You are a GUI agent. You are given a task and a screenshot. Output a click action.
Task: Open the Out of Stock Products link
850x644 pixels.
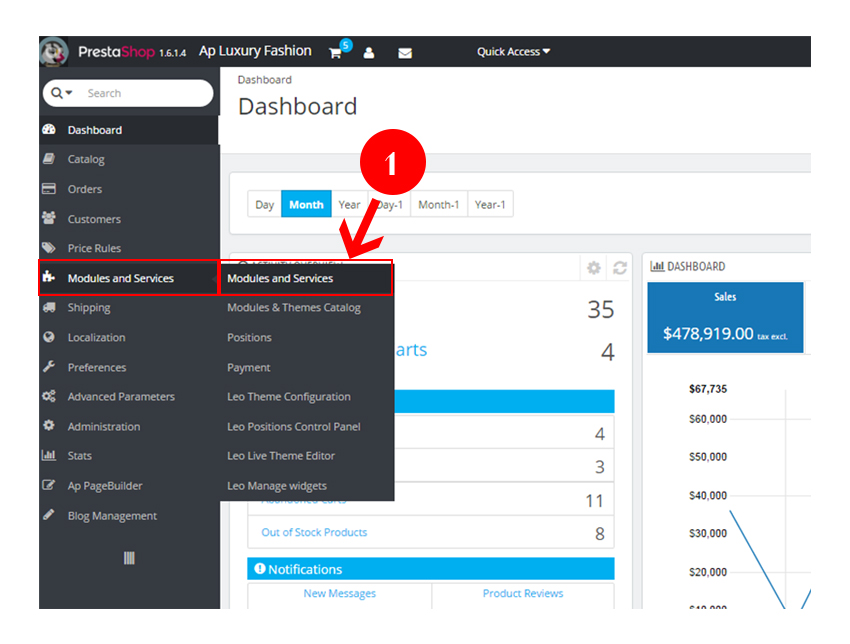click(314, 532)
